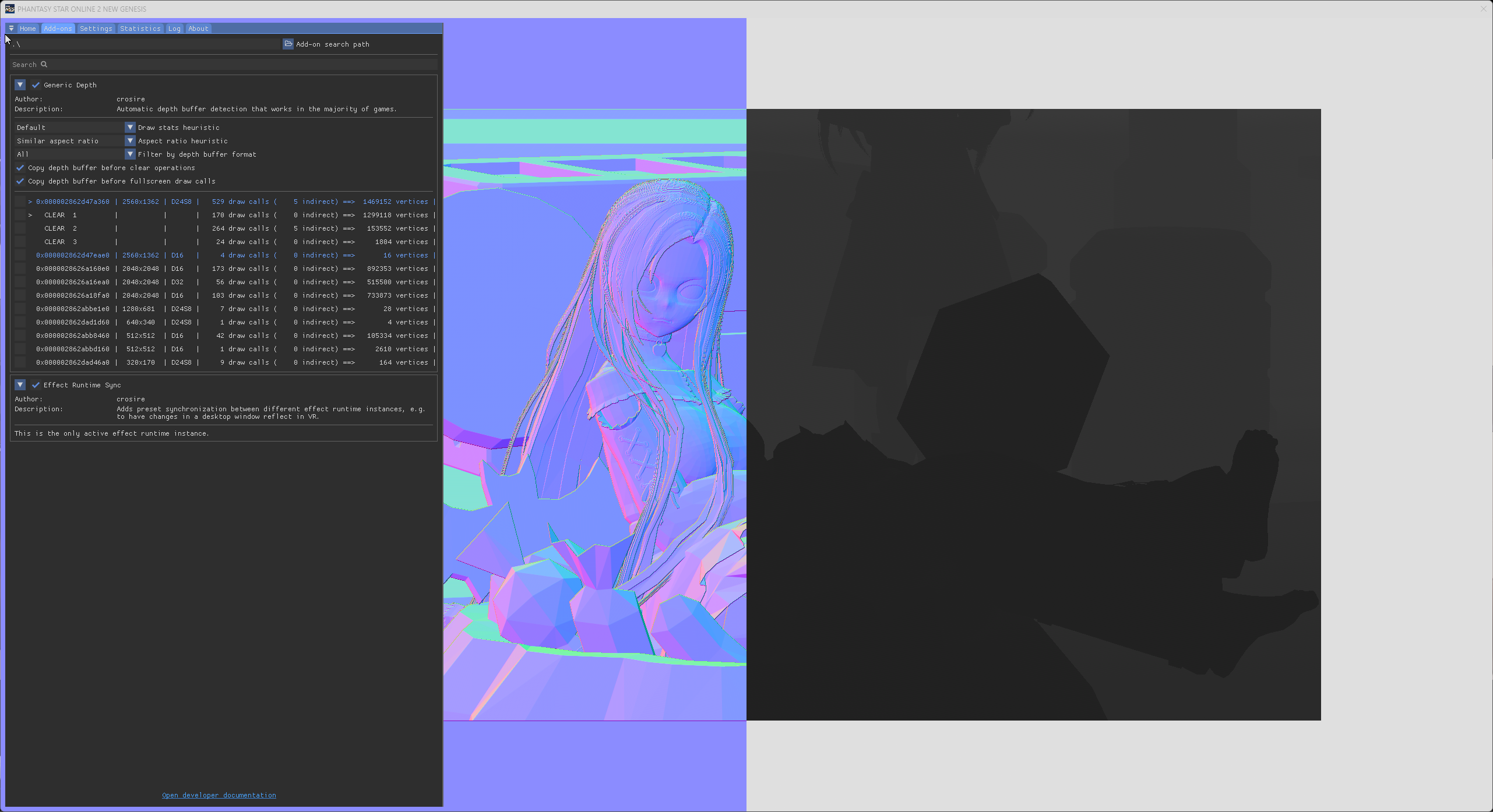Collapse the Generic Depth add-on section
Screen dimensions: 1493x812
tap(20, 85)
